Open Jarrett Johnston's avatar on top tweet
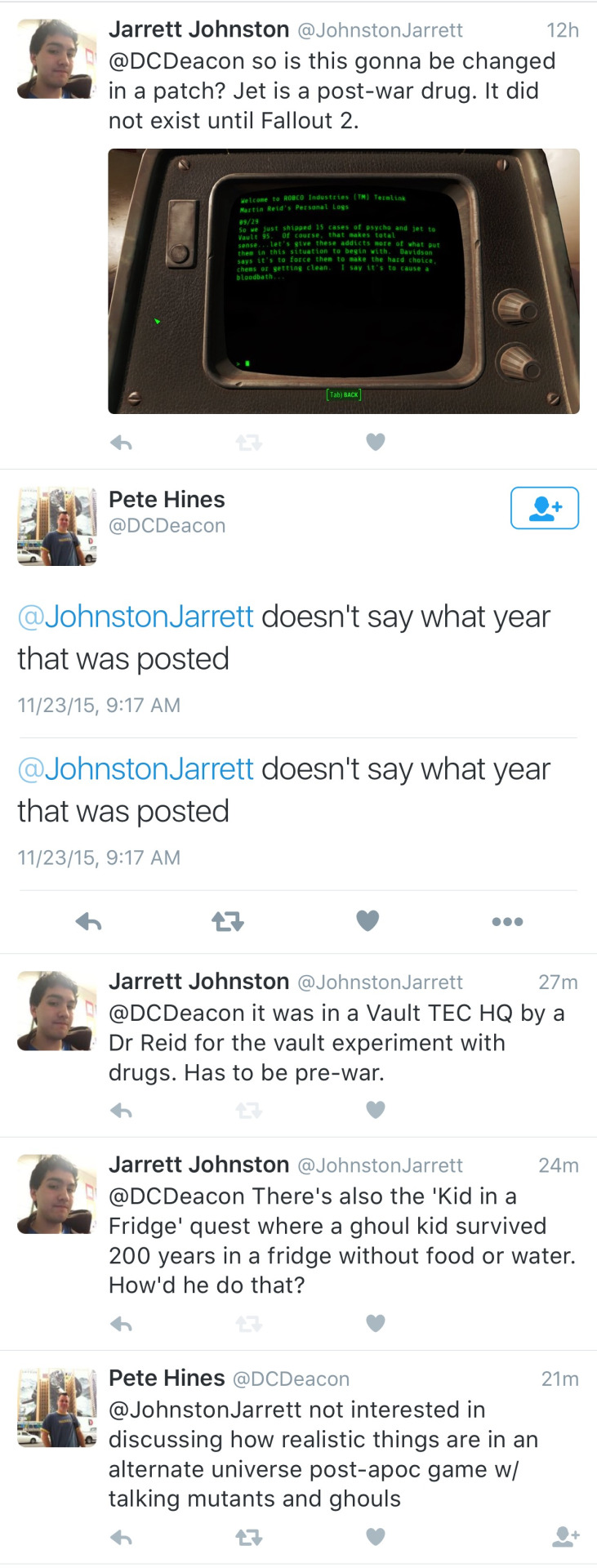 [57, 59]
